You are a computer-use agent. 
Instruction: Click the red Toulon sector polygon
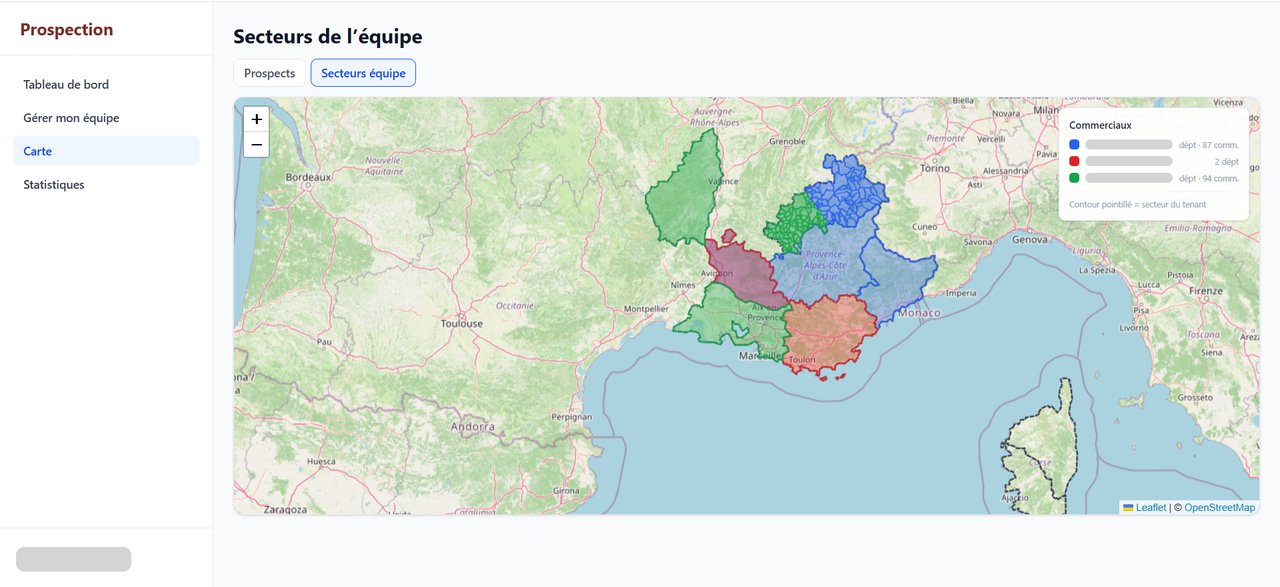pyautogui.click(x=828, y=335)
